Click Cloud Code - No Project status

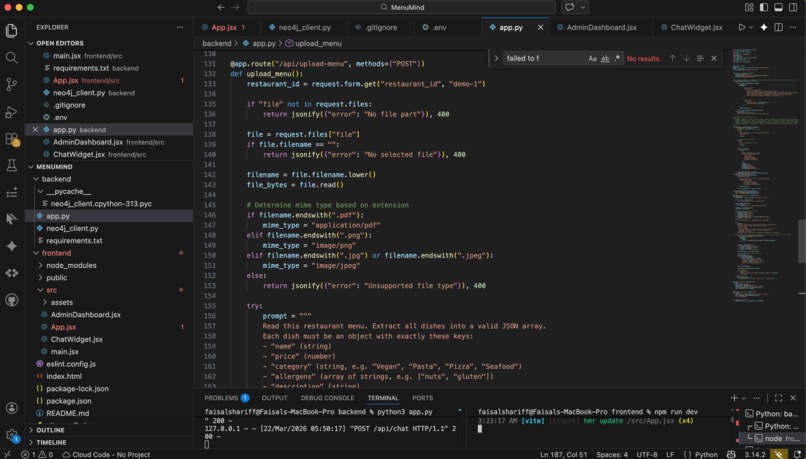tap(106, 454)
